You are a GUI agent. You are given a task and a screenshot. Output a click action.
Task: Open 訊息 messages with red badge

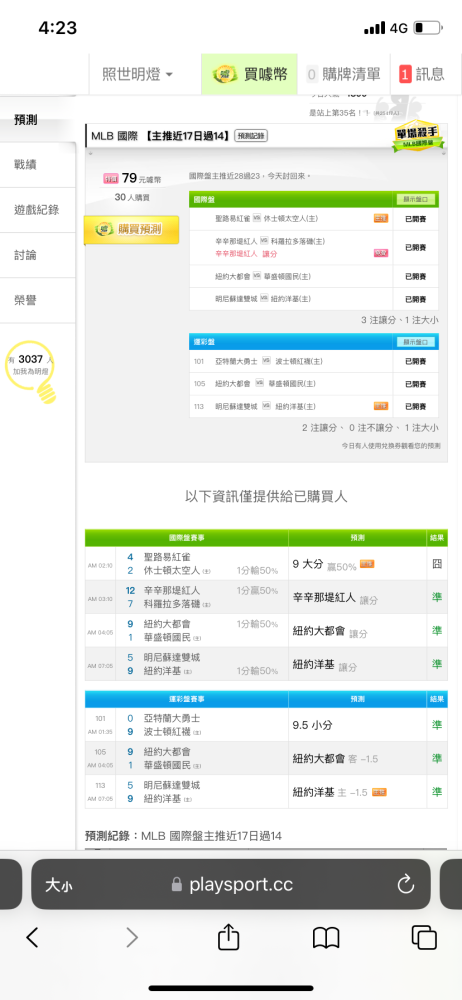[x=422, y=74]
